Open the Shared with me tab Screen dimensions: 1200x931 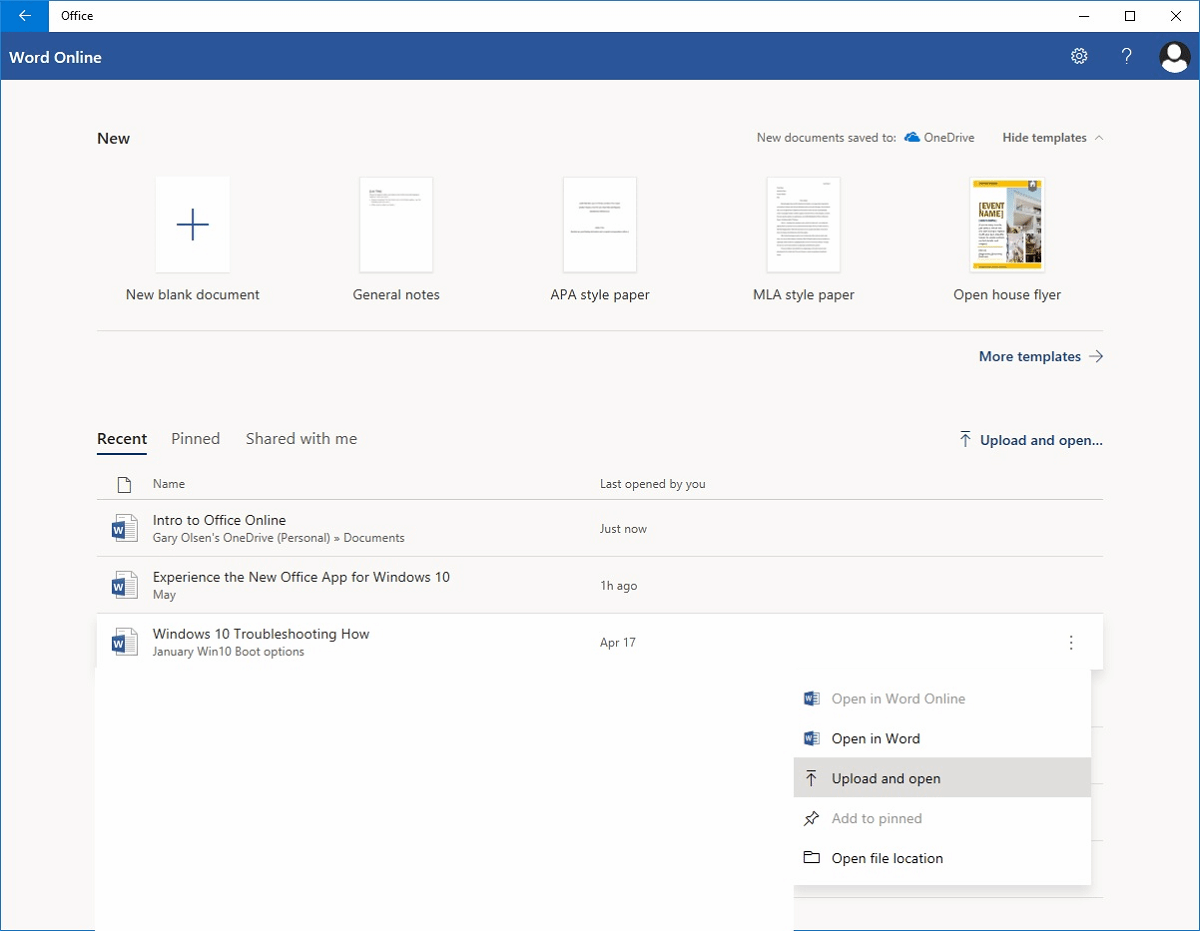click(301, 438)
